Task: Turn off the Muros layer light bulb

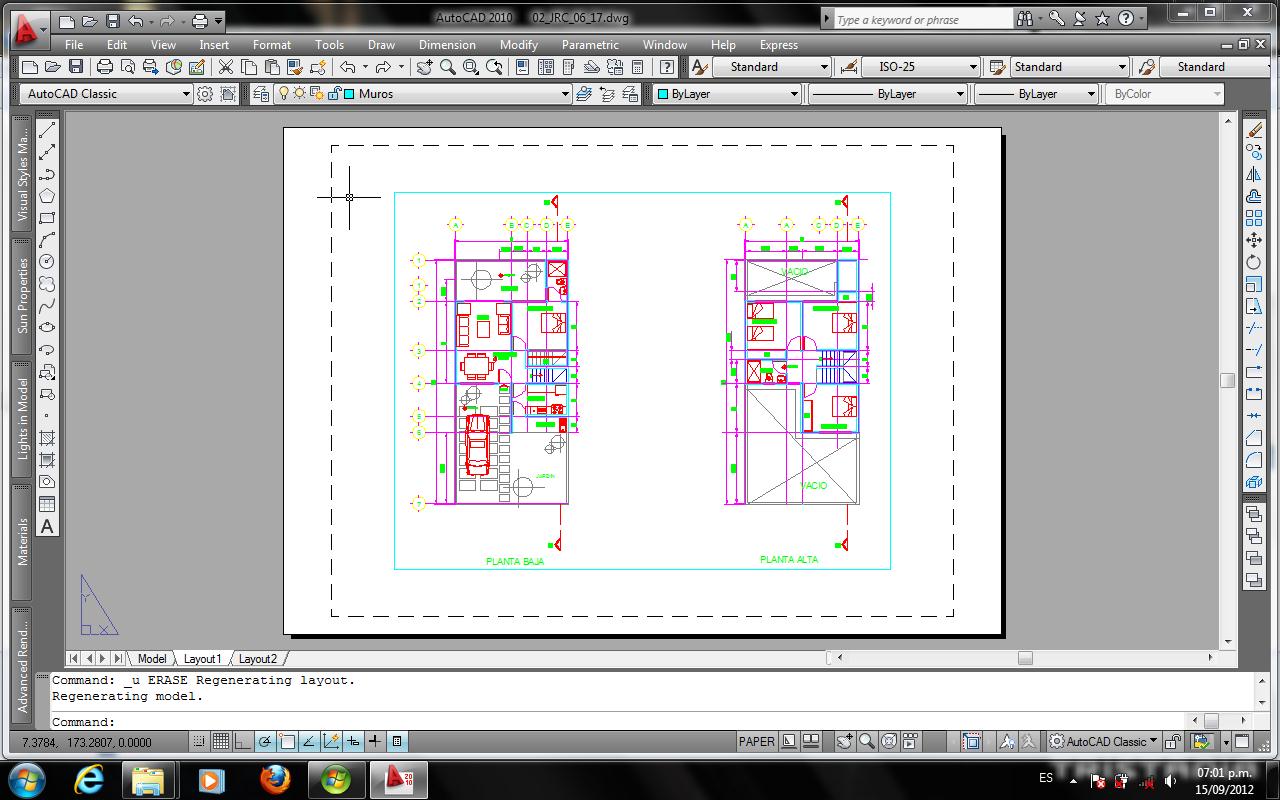Action: point(284,93)
